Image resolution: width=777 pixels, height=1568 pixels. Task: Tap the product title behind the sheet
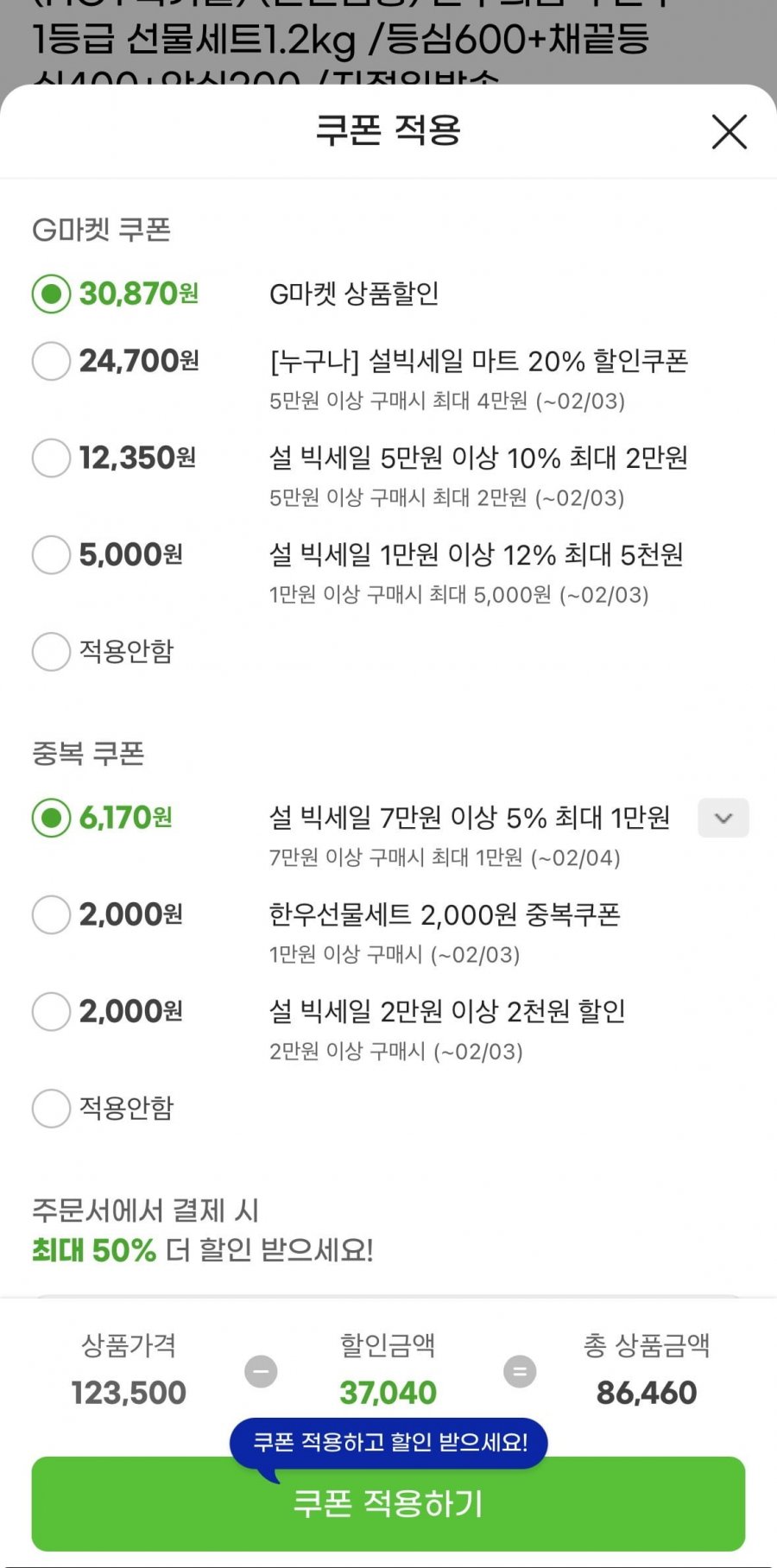click(340, 39)
